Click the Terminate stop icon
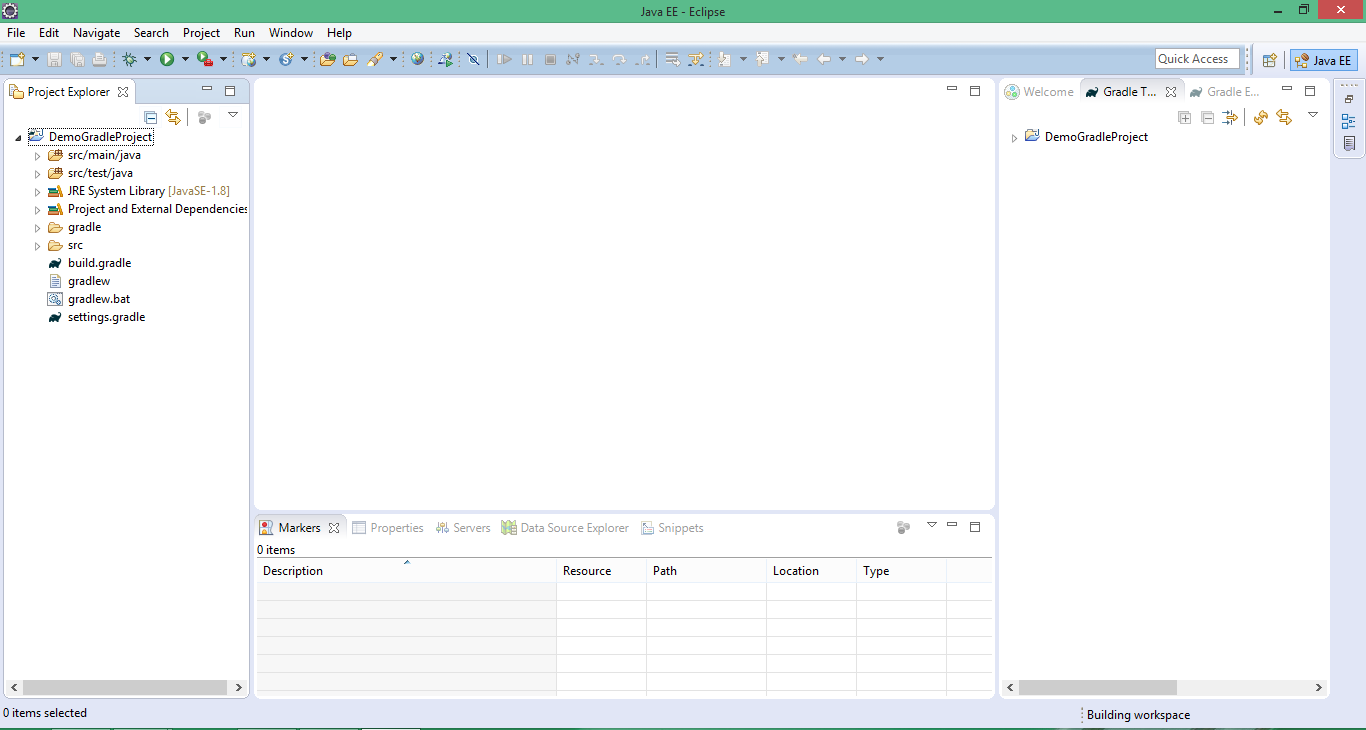This screenshot has width=1366, height=730. [x=550, y=60]
